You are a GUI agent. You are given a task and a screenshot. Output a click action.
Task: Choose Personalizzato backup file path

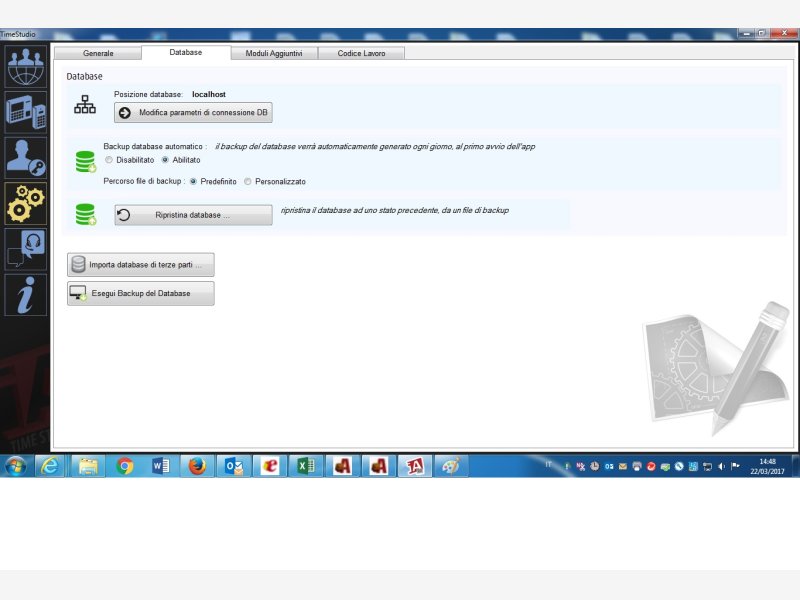248,182
